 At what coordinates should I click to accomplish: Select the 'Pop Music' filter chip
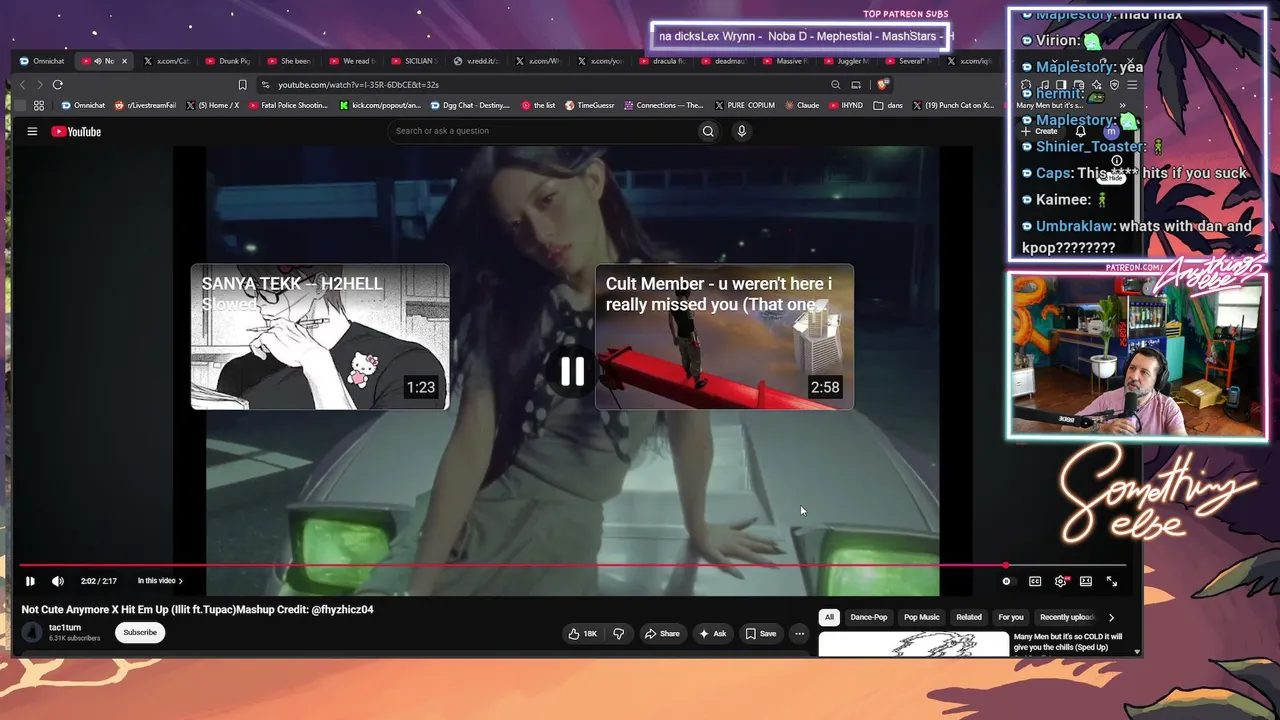point(922,618)
